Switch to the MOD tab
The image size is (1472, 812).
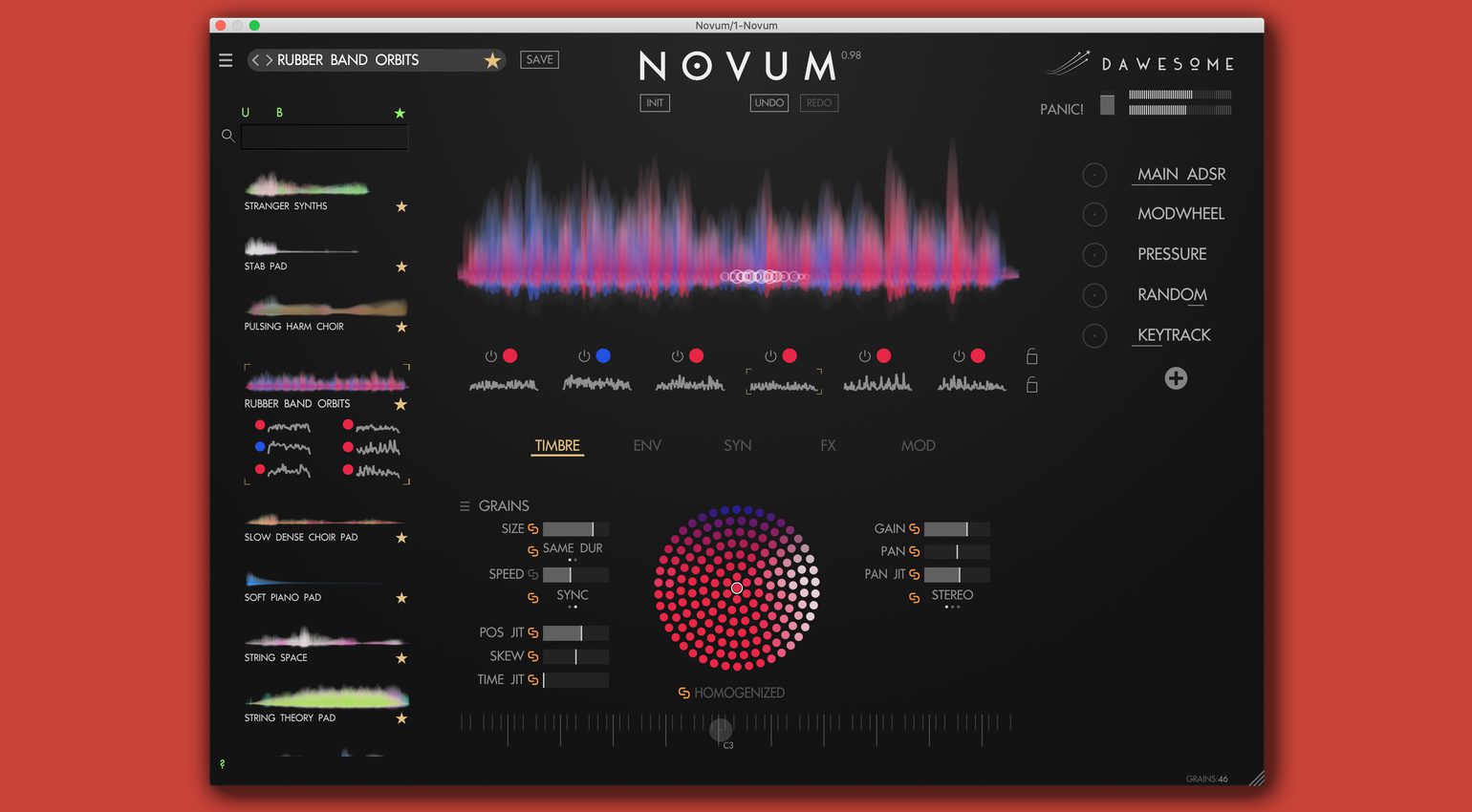click(x=918, y=446)
